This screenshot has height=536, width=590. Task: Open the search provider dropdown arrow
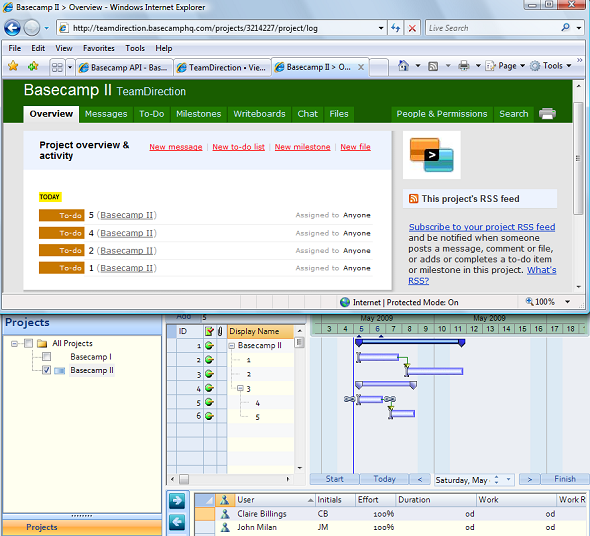[x=579, y=28]
